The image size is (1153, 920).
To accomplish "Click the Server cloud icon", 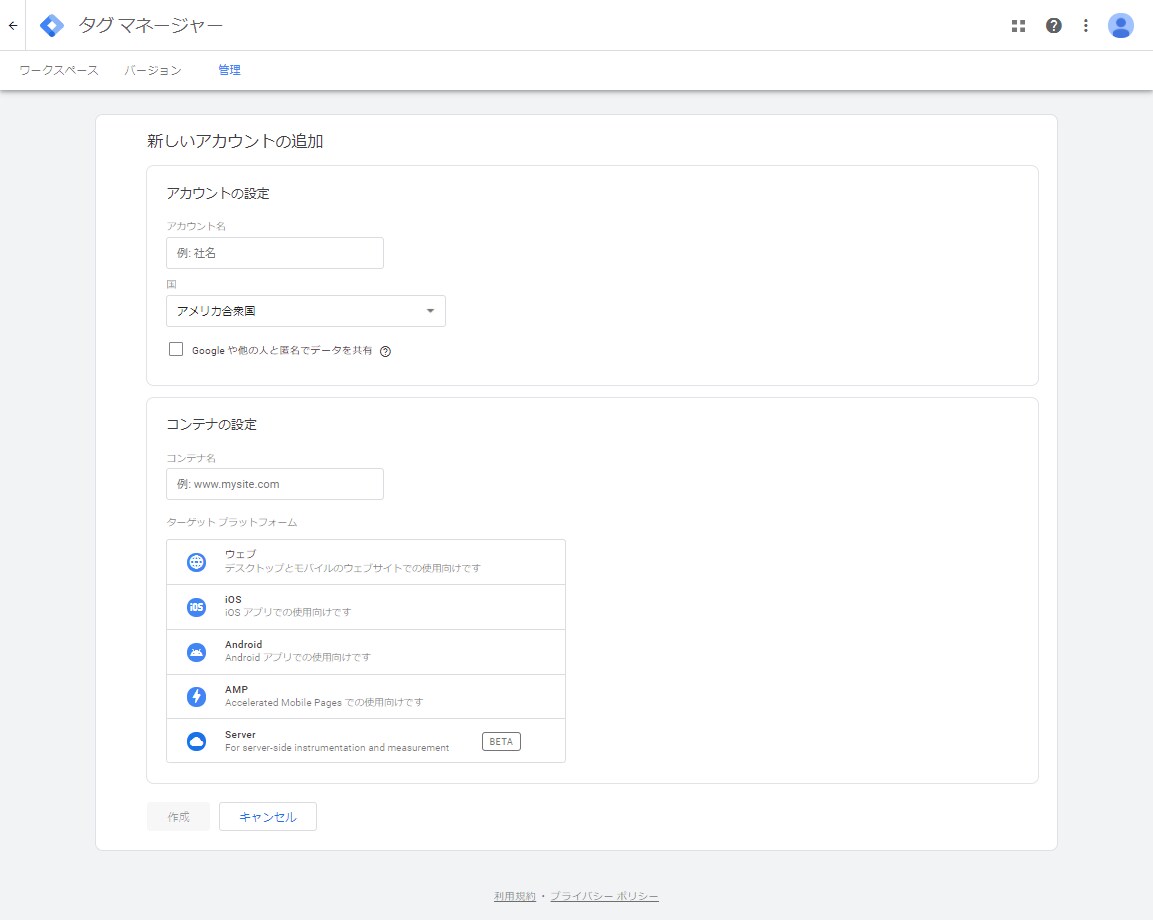I will (x=196, y=741).
